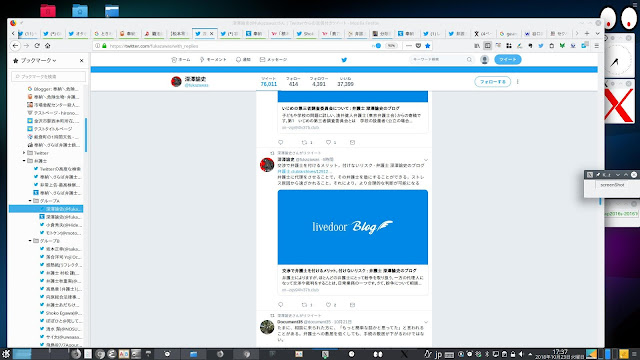This screenshot has width=640, height=360.
Task: Click the bookmarks sidebar scrollbar
Action: tap(86, 135)
